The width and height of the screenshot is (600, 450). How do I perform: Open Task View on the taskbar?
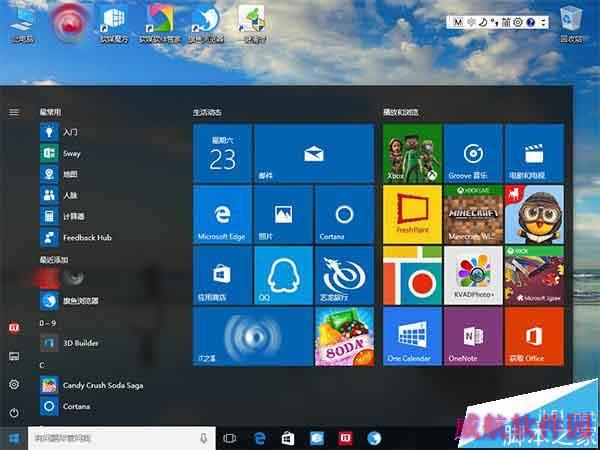click(230, 439)
